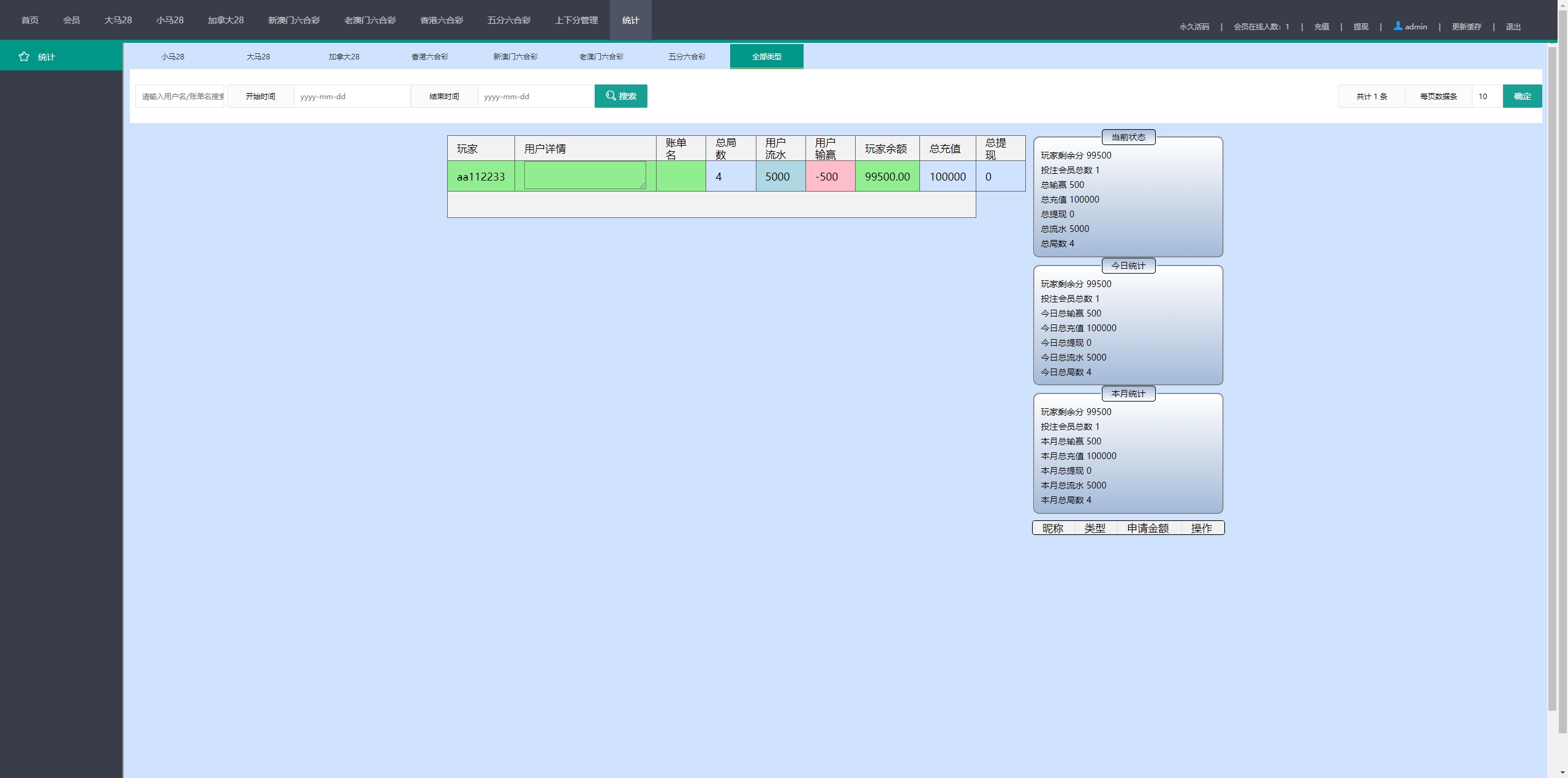
Task: Click the 用户详情 textarea for aa112233
Action: (584, 175)
